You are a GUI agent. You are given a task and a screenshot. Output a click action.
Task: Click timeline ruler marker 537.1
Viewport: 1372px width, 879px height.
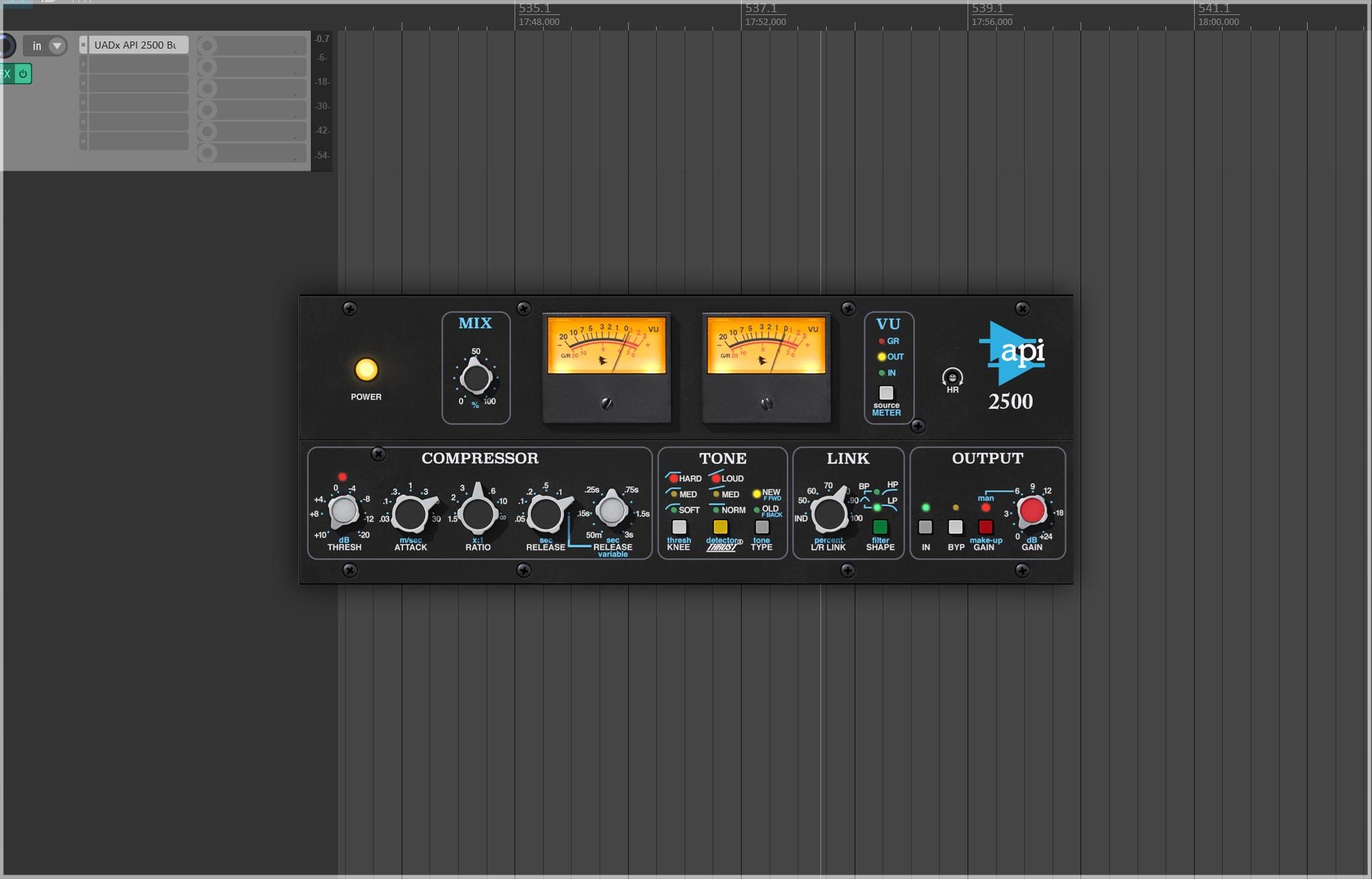click(x=761, y=9)
